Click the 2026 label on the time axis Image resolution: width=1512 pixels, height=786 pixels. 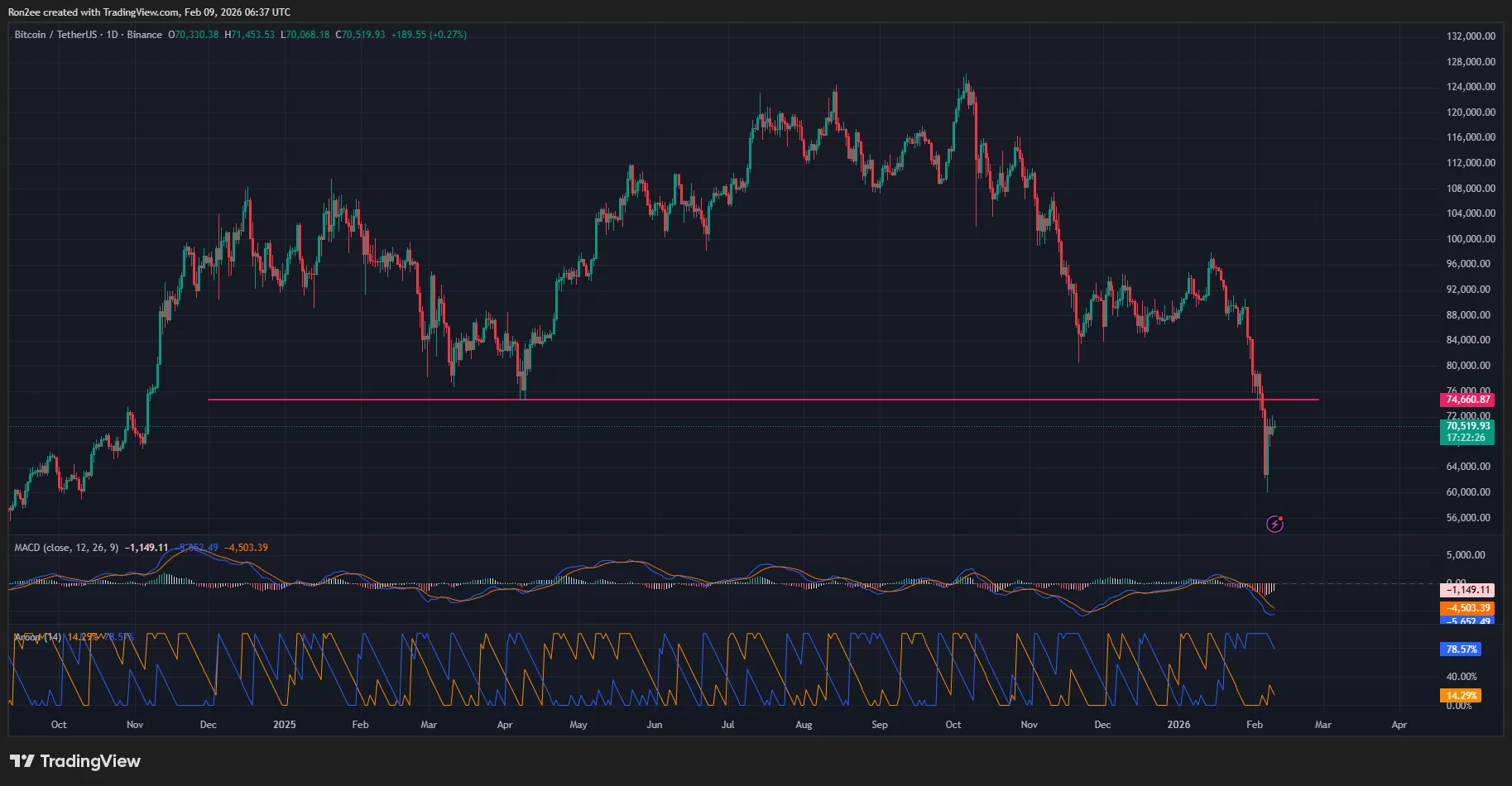[1178, 724]
